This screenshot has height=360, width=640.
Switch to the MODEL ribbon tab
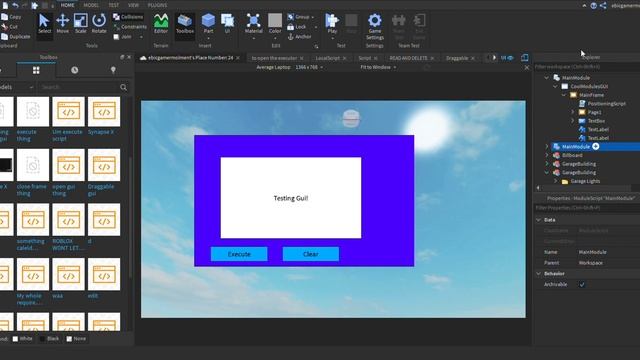click(91, 5)
